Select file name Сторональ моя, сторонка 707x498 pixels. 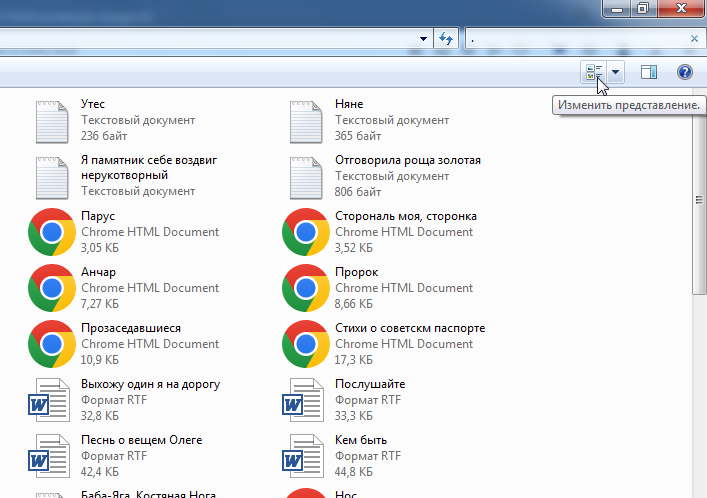406,216
